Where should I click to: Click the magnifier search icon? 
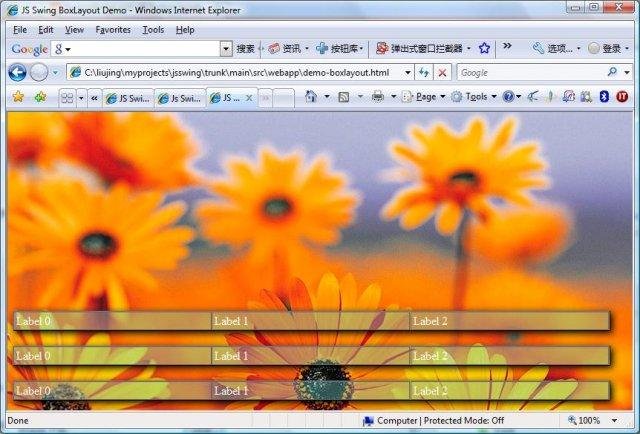(x=612, y=72)
